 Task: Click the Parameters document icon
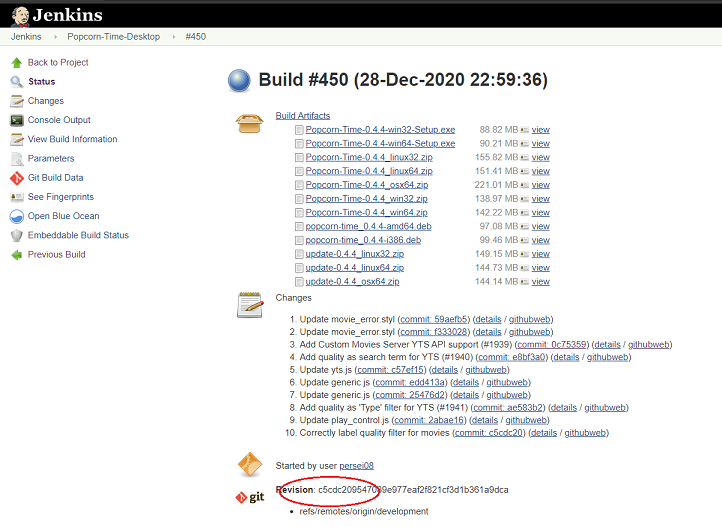pos(17,159)
